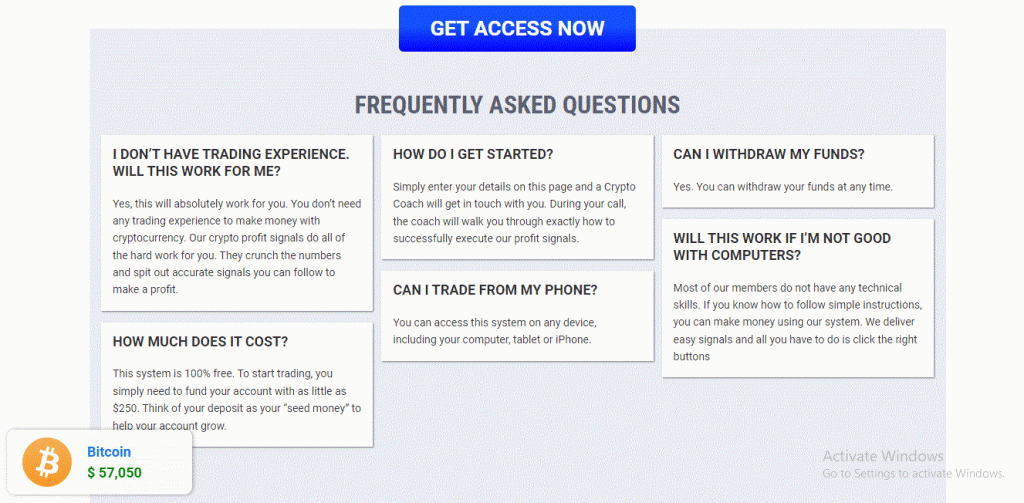The width and height of the screenshot is (1024, 503).
Task: Select the 'How do I get started?' heading
Action: (473, 155)
